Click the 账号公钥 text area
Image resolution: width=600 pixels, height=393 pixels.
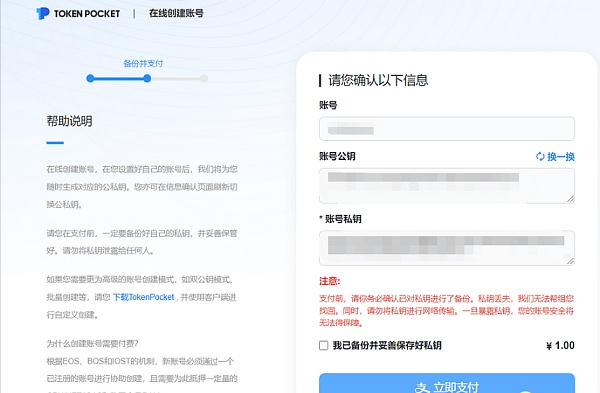[447, 186]
